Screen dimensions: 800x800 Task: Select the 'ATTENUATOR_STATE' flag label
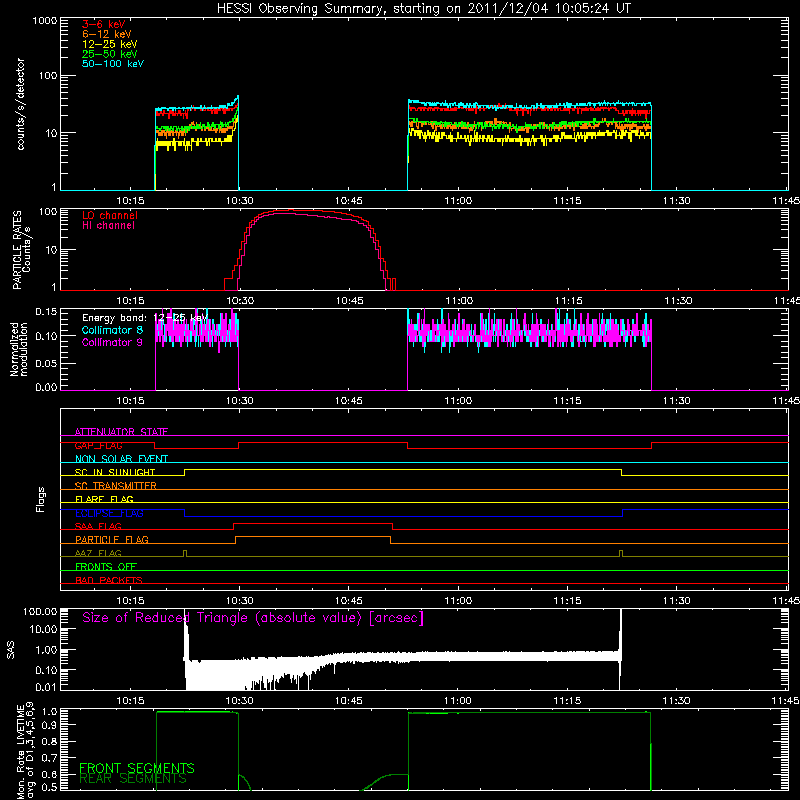click(x=121, y=432)
